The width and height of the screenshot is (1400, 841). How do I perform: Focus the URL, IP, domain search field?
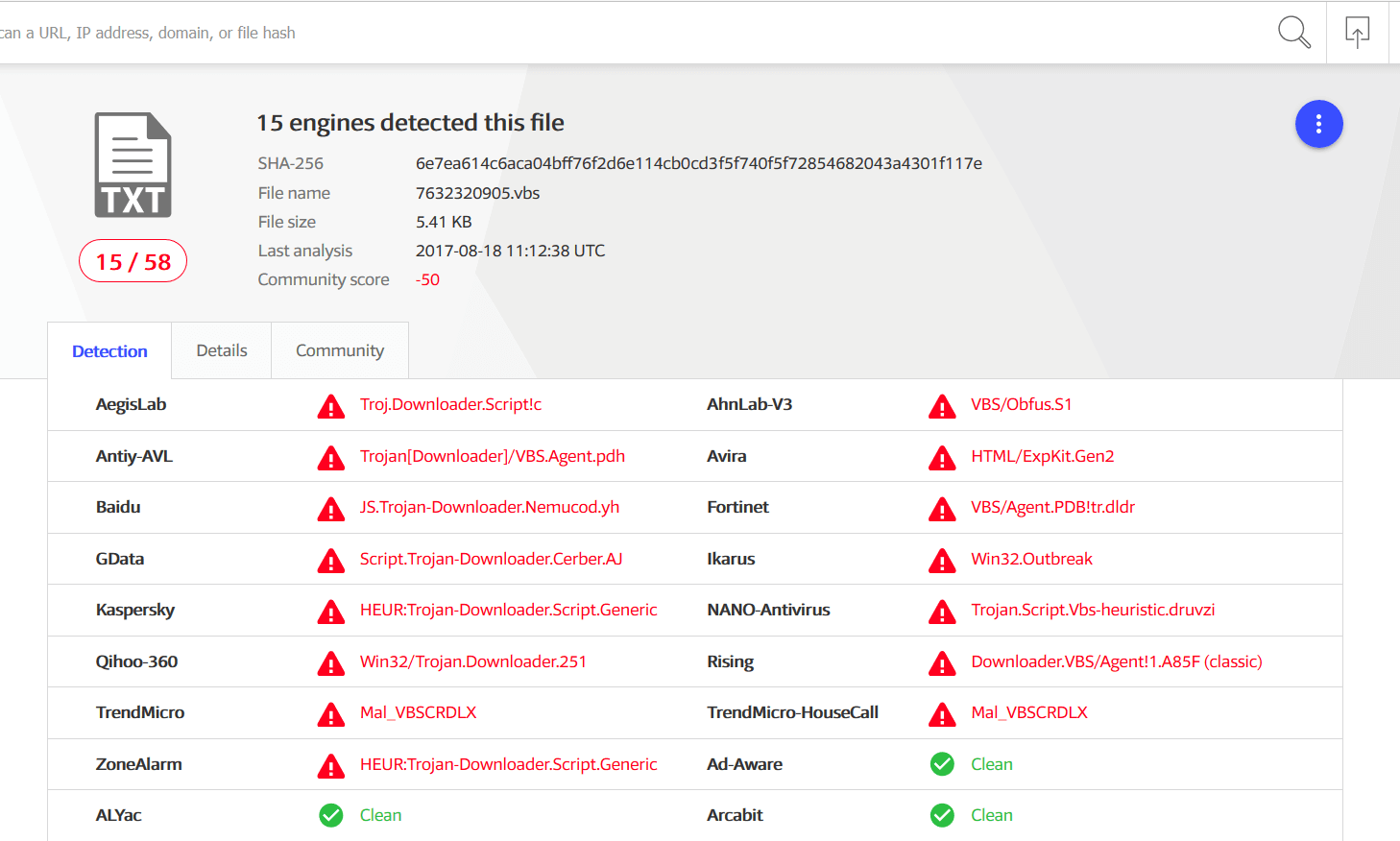point(576,33)
